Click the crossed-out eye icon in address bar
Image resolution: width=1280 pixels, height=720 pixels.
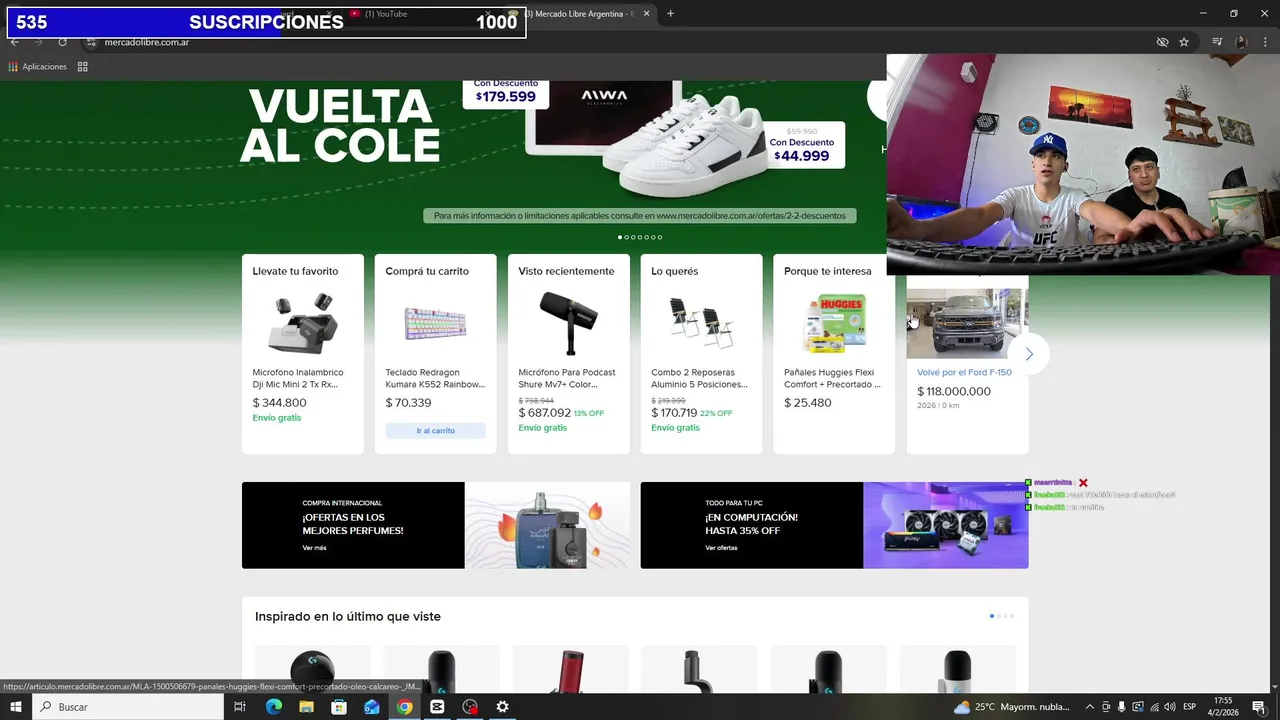[1162, 42]
